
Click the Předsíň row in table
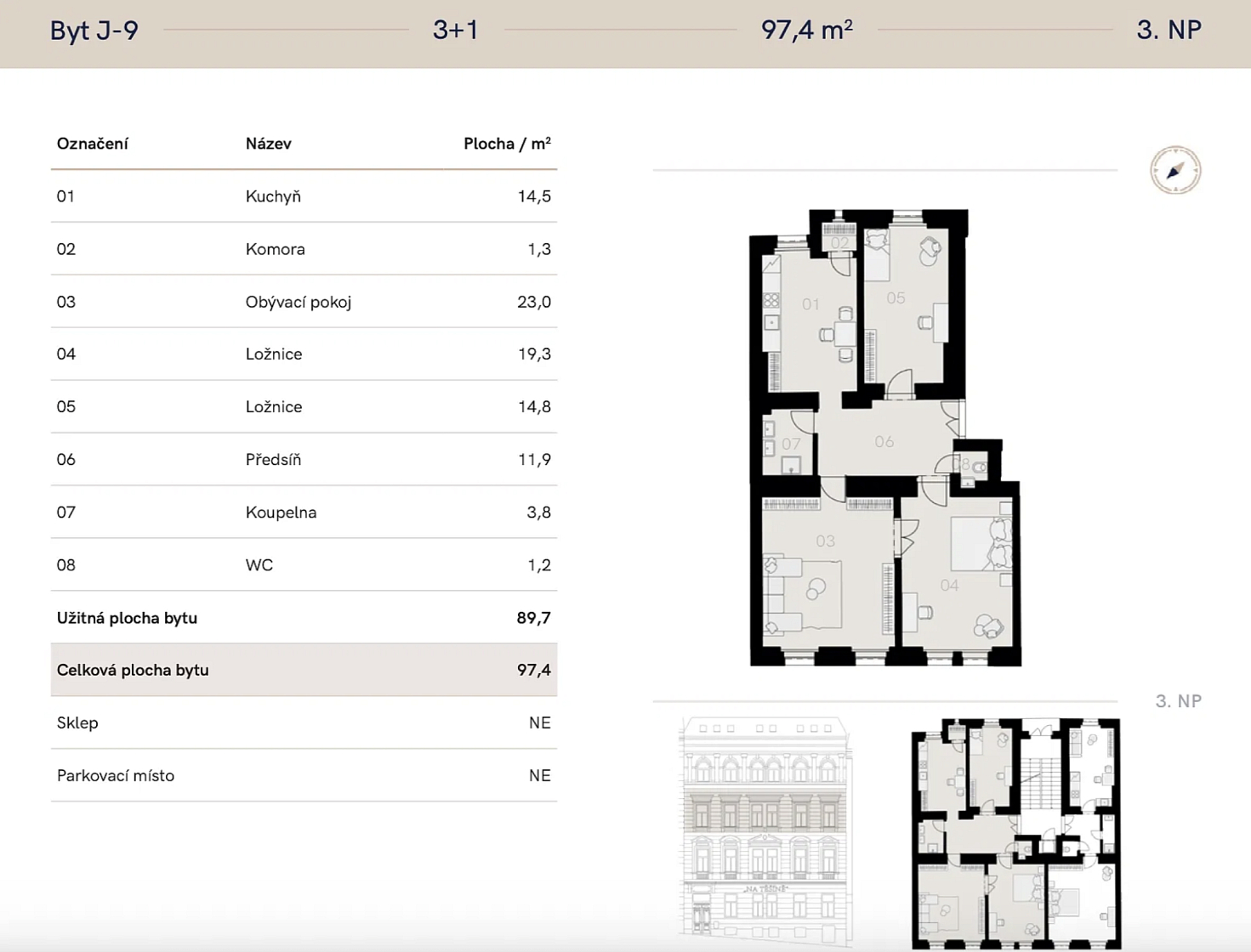click(304, 460)
